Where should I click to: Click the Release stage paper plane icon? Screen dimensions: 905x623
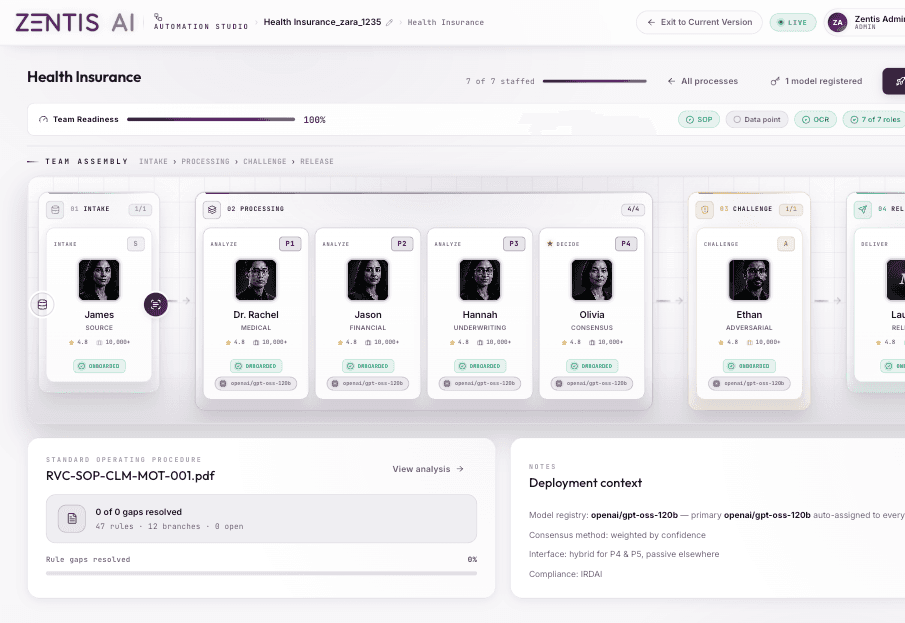[863, 209]
